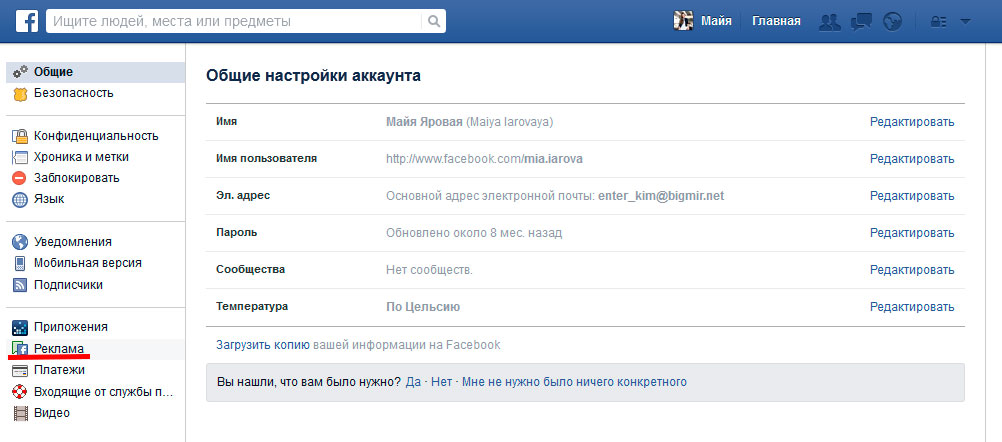Open Заблокировать settings section
This screenshot has height=442, width=1002.
point(76,178)
